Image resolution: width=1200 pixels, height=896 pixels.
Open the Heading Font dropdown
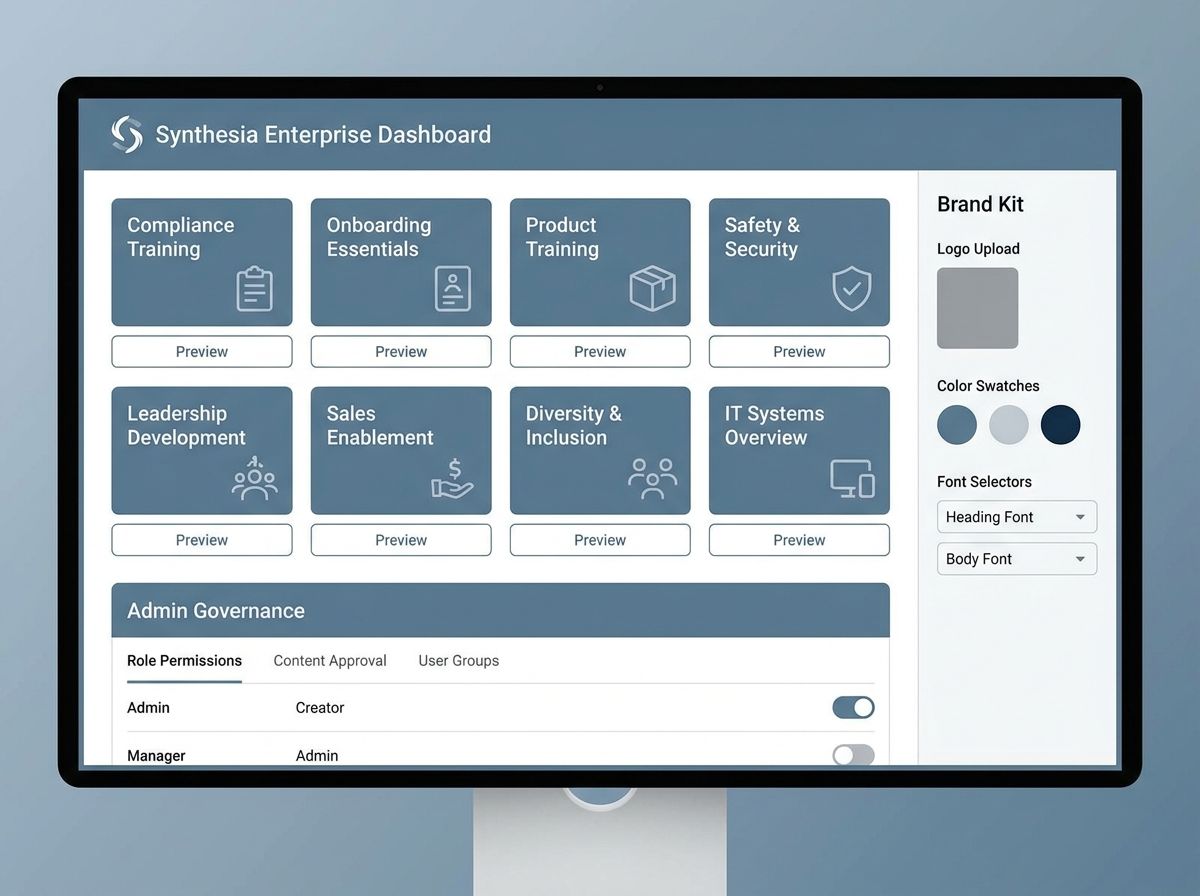tap(1017, 517)
